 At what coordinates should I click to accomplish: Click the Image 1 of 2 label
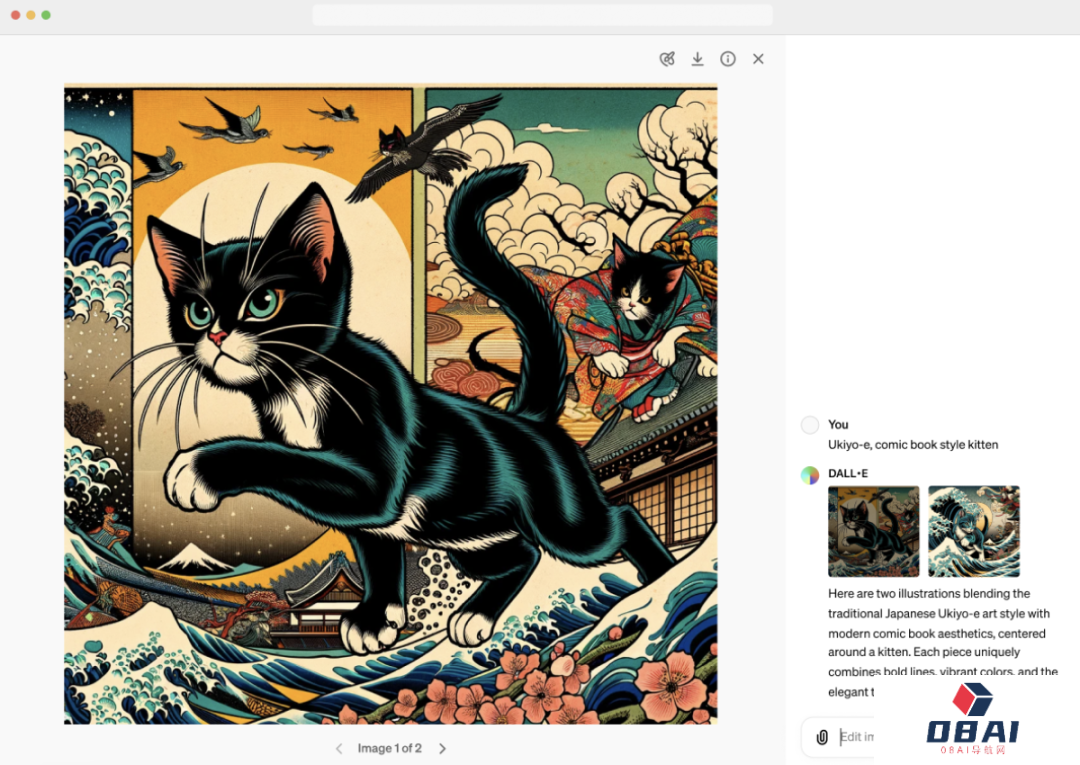pyautogui.click(x=389, y=748)
